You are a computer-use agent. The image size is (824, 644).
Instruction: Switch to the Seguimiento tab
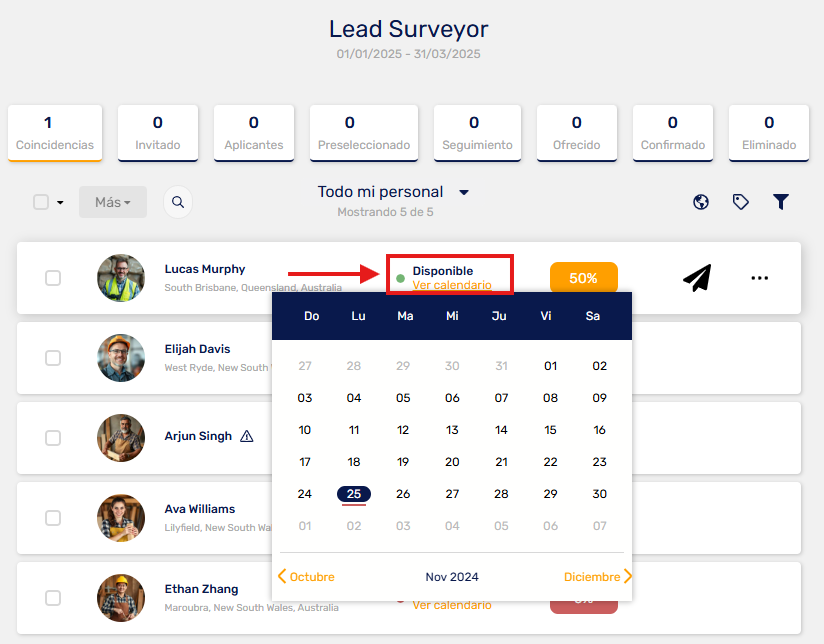click(477, 133)
